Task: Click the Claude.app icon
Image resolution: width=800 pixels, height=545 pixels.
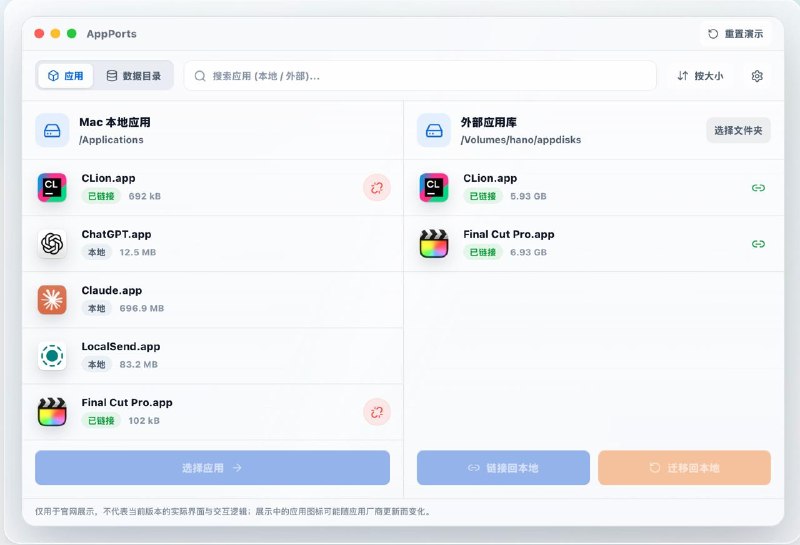Action: click(x=52, y=300)
